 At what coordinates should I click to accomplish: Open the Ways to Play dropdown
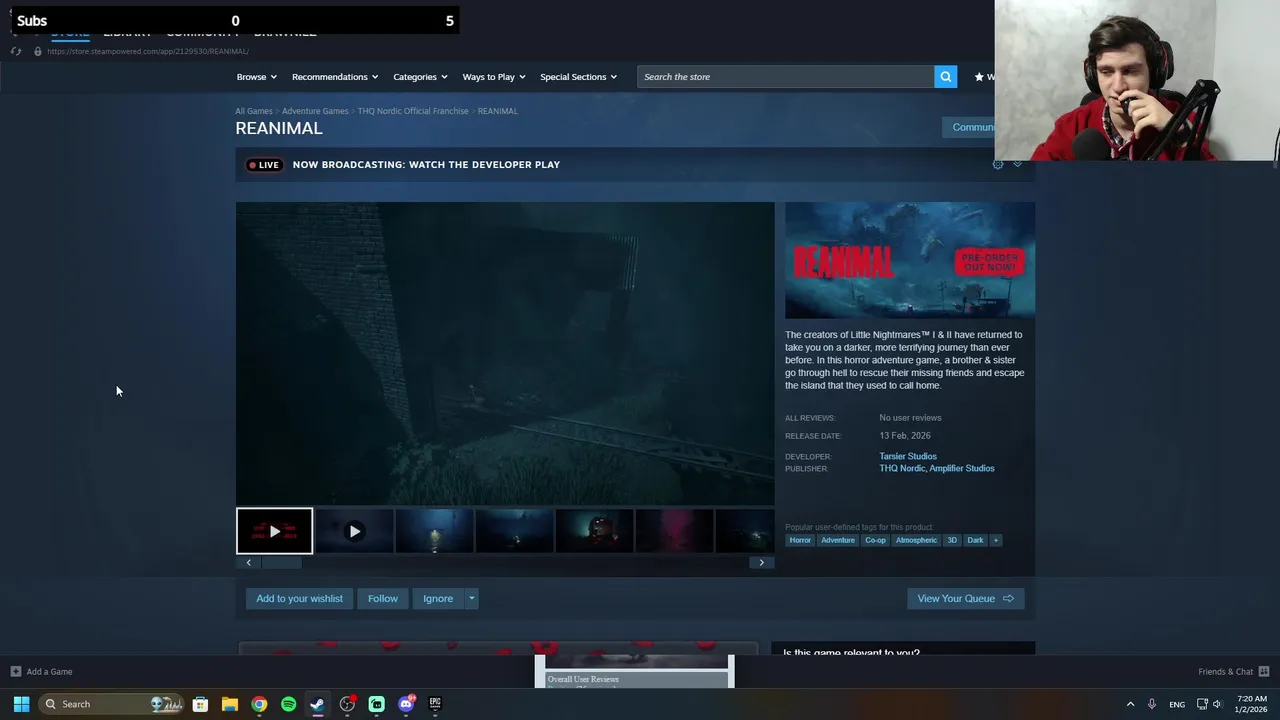[494, 77]
